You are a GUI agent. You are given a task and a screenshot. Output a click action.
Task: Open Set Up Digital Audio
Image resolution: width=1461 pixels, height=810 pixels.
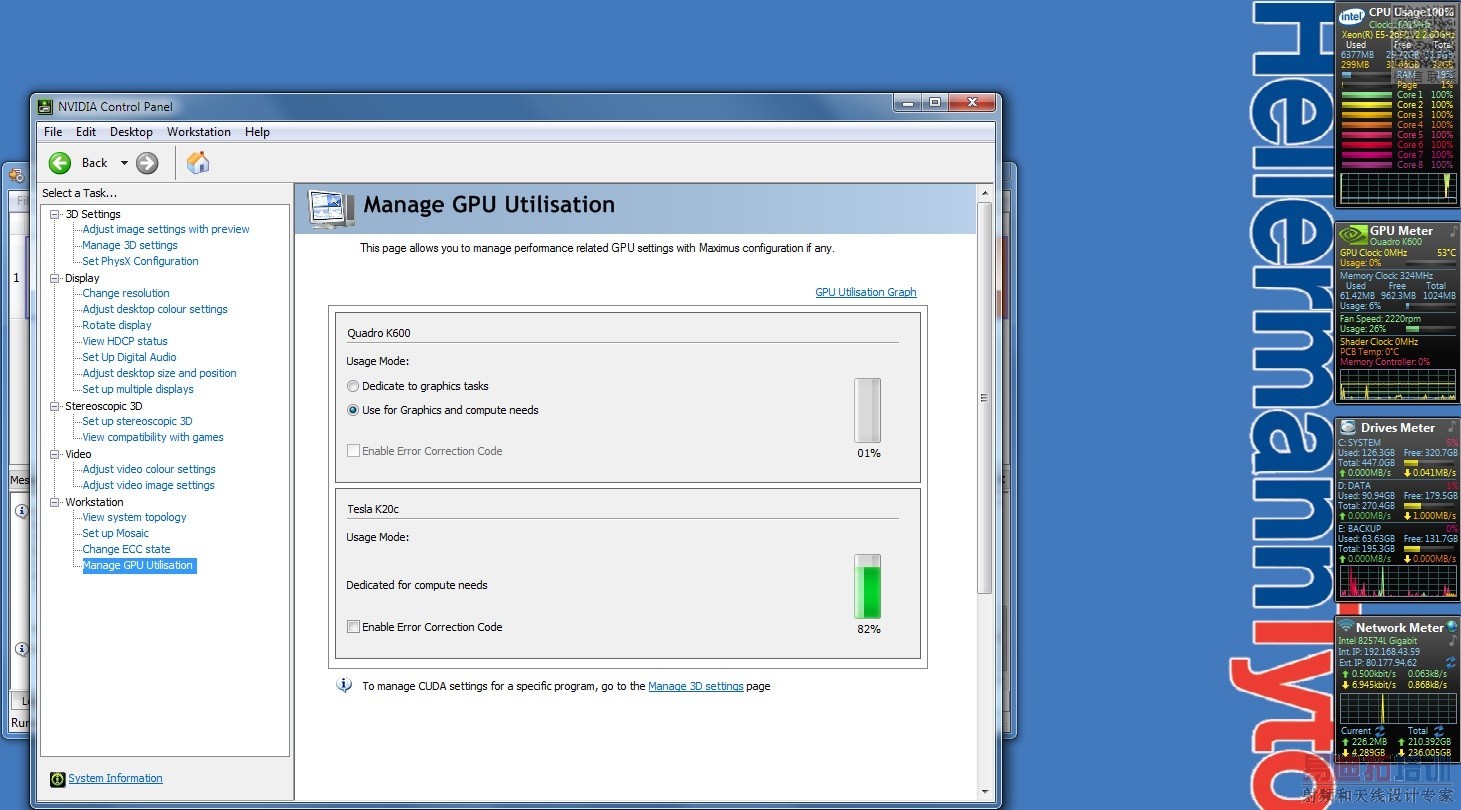[x=129, y=357]
